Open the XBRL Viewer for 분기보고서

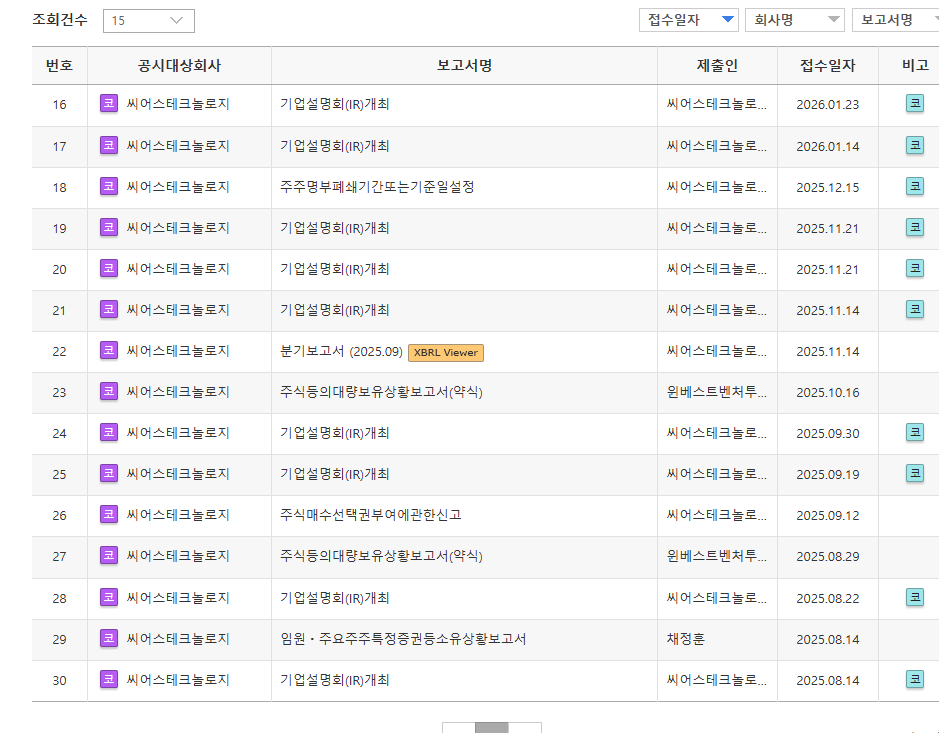click(x=445, y=352)
